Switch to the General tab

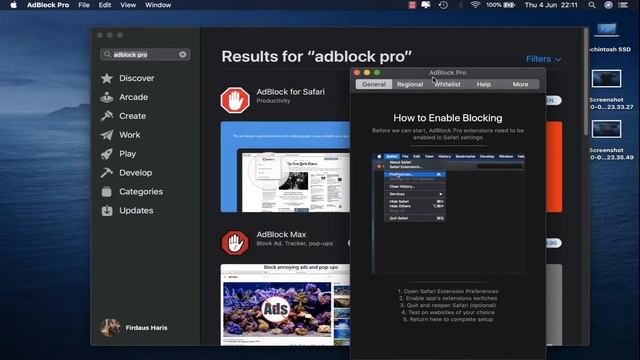374,84
